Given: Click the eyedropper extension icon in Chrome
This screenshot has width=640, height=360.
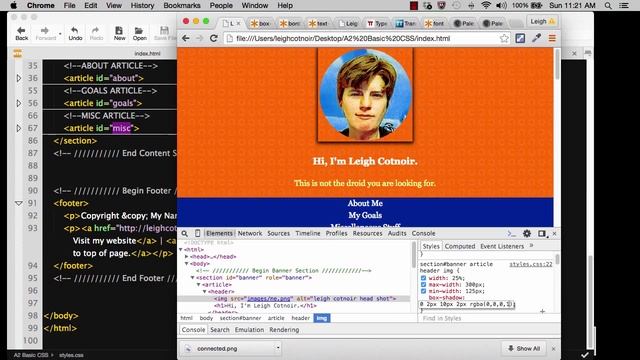Looking at the screenshot, I should click(x=536, y=38).
